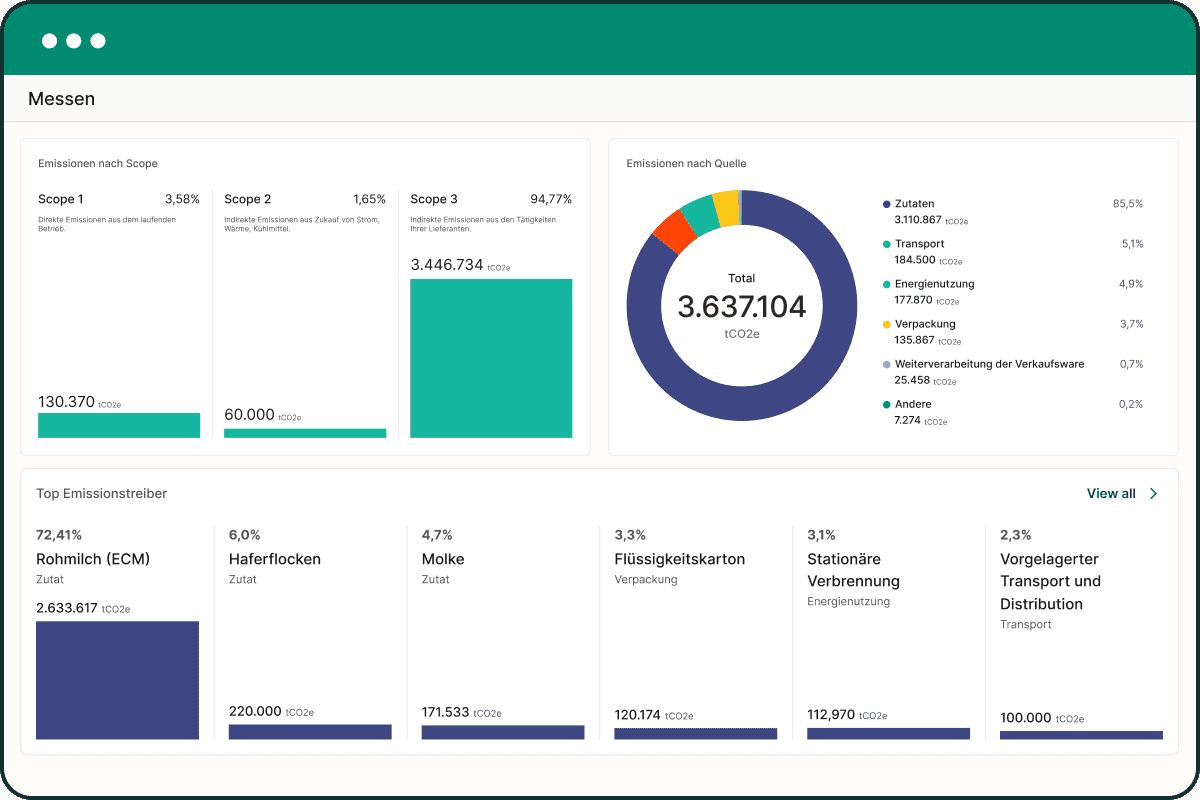Open the View all link
The image size is (1200, 800).
tap(1111, 493)
